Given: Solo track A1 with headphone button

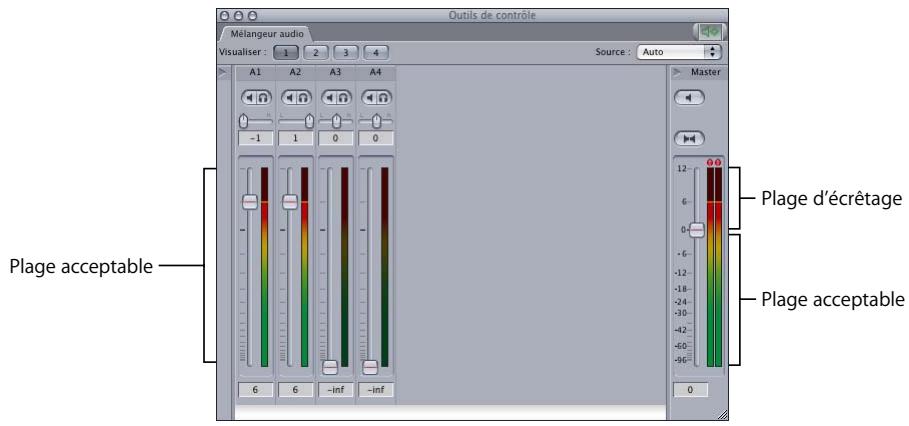Looking at the screenshot, I should pos(263,98).
